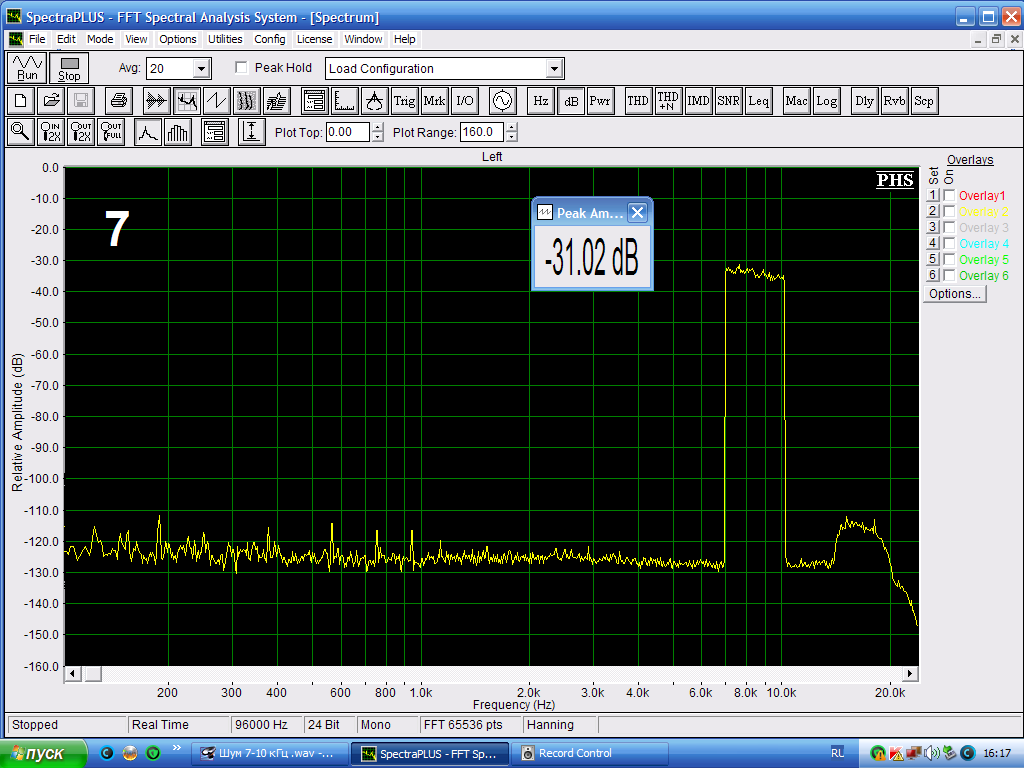Zoom out full

pos(111,132)
